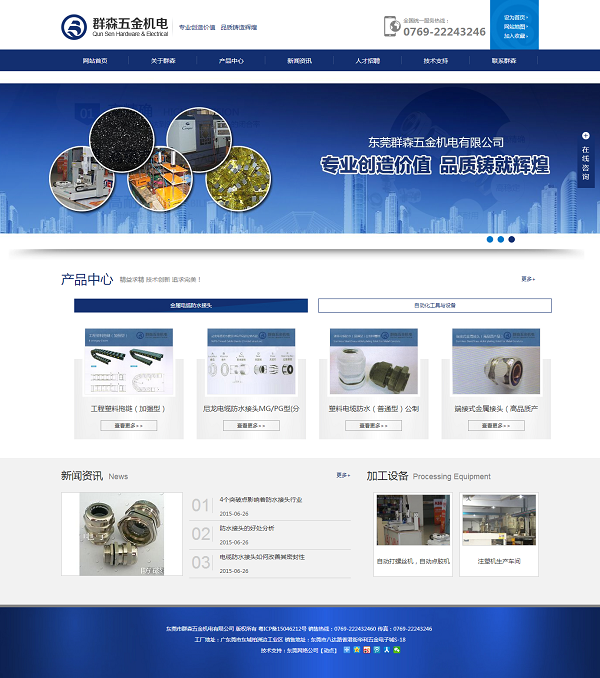The height and width of the screenshot is (678, 600).
Task: Select the third banner carousel dot
Action: click(512, 239)
